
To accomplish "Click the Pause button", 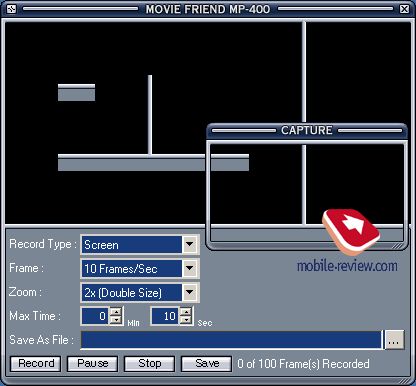I will pos(92,363).
